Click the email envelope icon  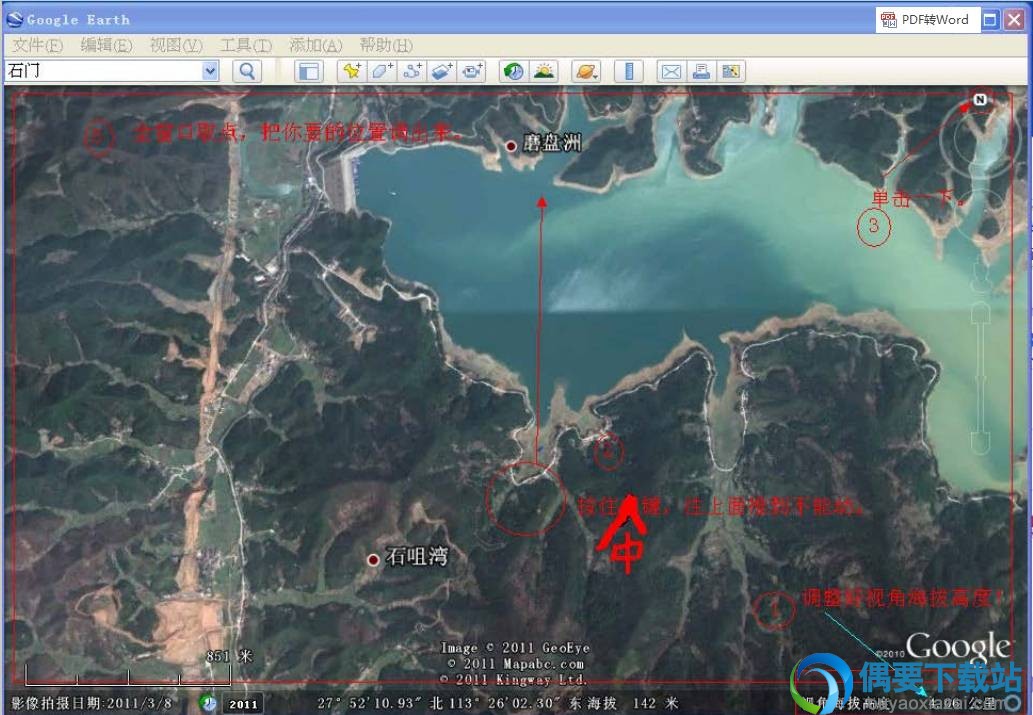coord(671,71)
